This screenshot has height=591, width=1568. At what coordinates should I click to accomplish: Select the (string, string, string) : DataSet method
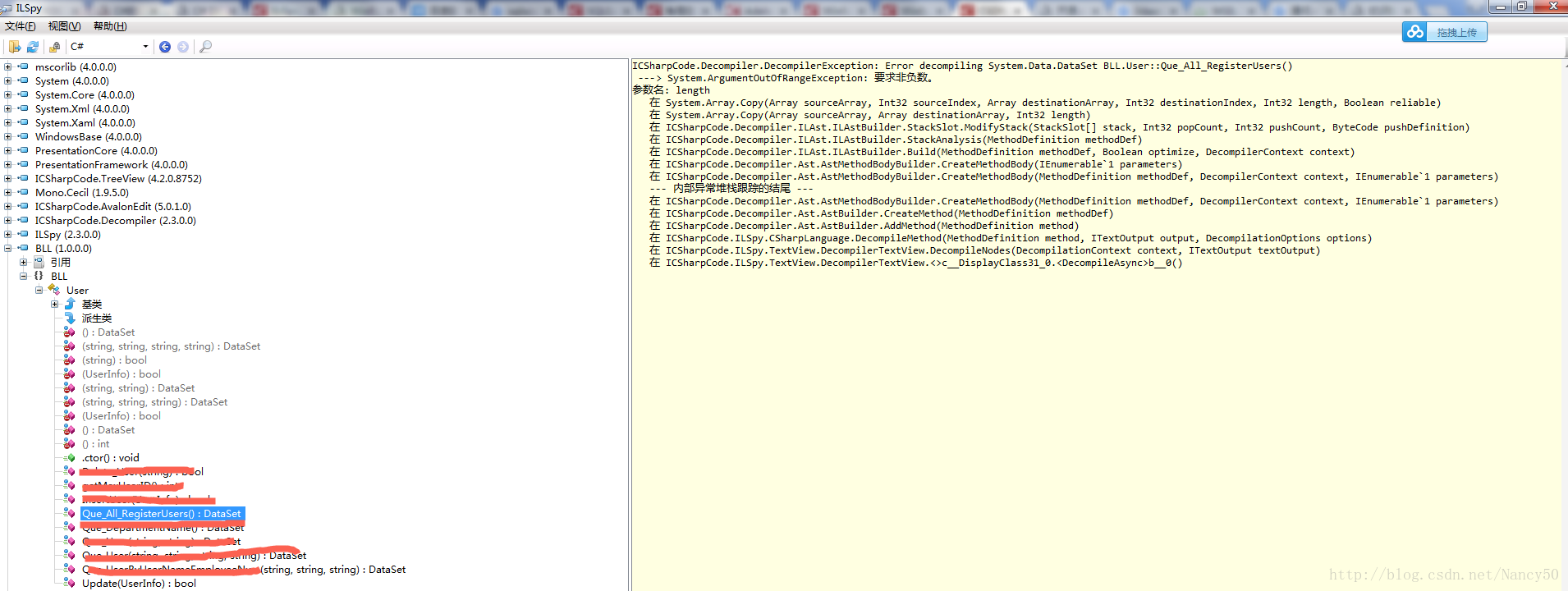click(x=154, y=402)
